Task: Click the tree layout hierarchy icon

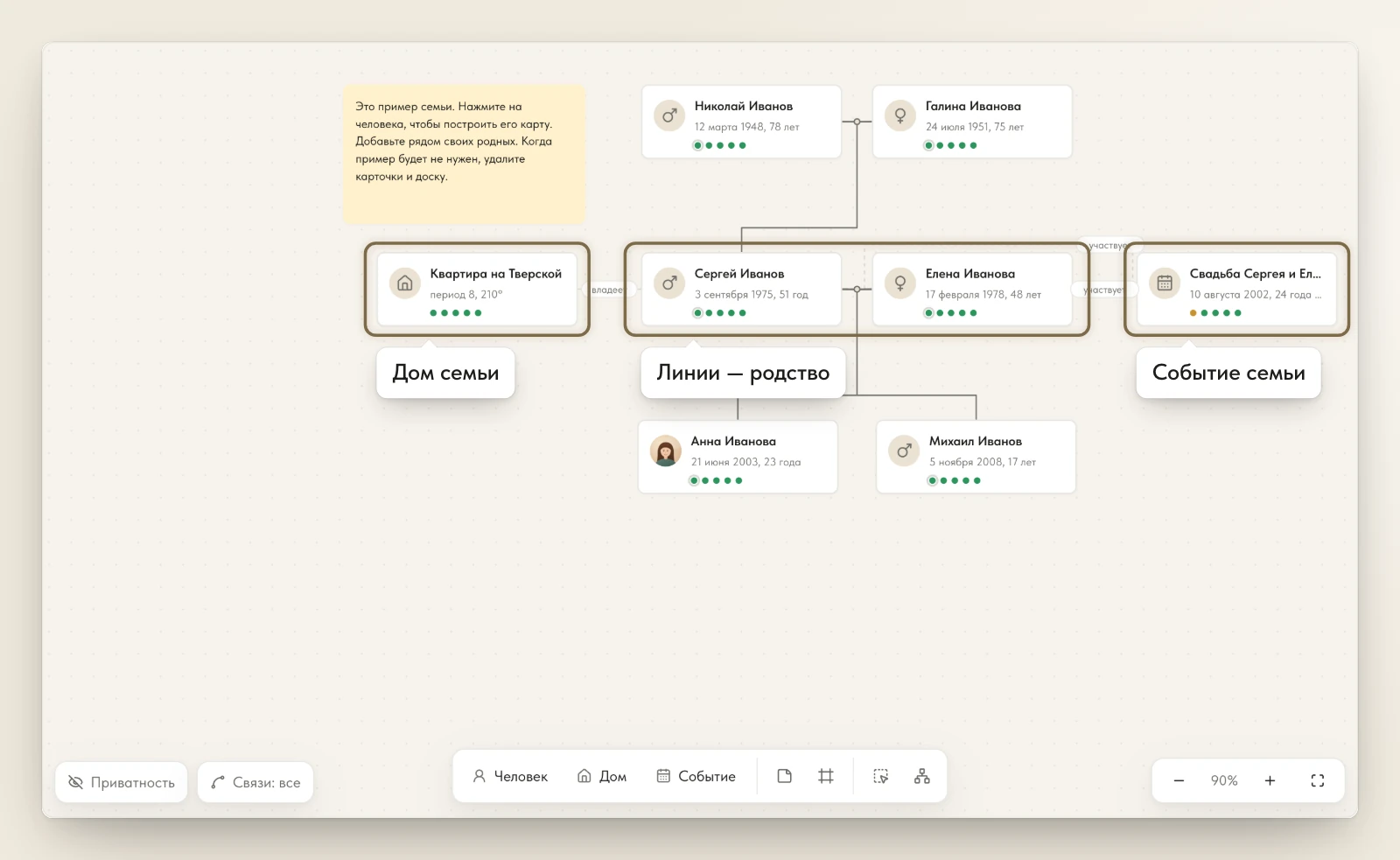Action: click(x=922, y=776)
